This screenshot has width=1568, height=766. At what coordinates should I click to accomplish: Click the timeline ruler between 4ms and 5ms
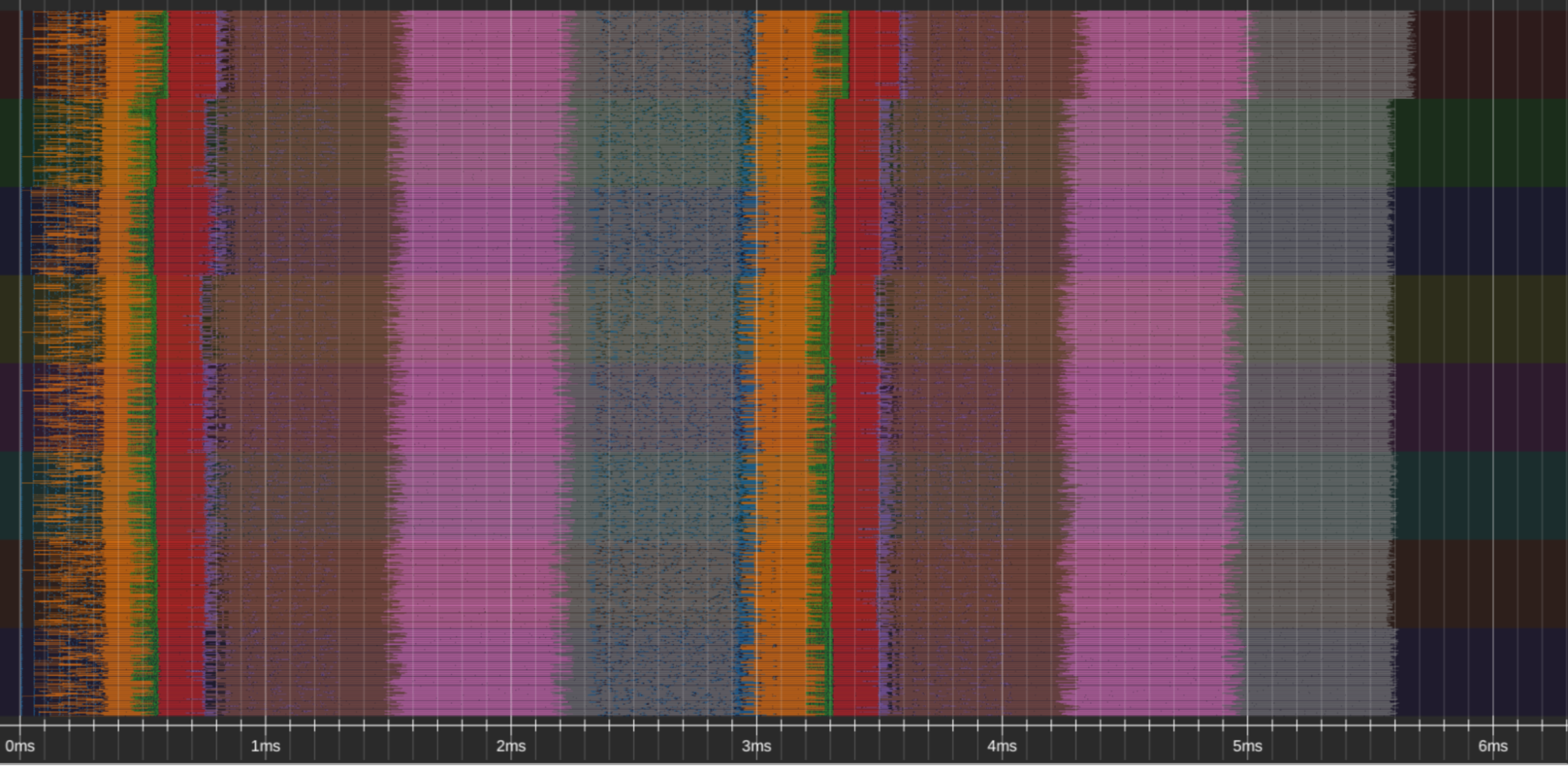[1126, 746]
